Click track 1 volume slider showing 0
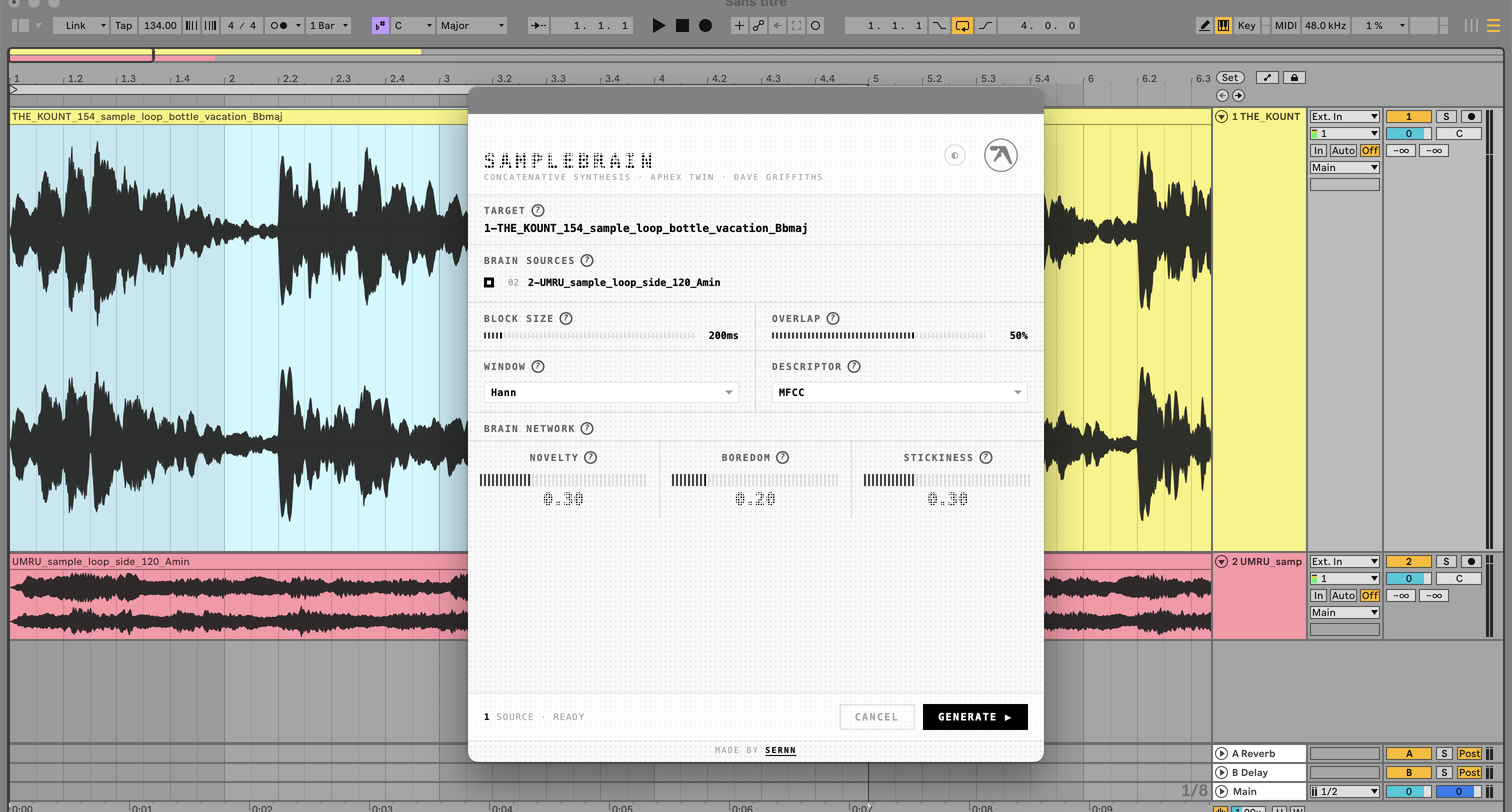The width and height of the screenshot is (1512, 812). pos(1408,133)
